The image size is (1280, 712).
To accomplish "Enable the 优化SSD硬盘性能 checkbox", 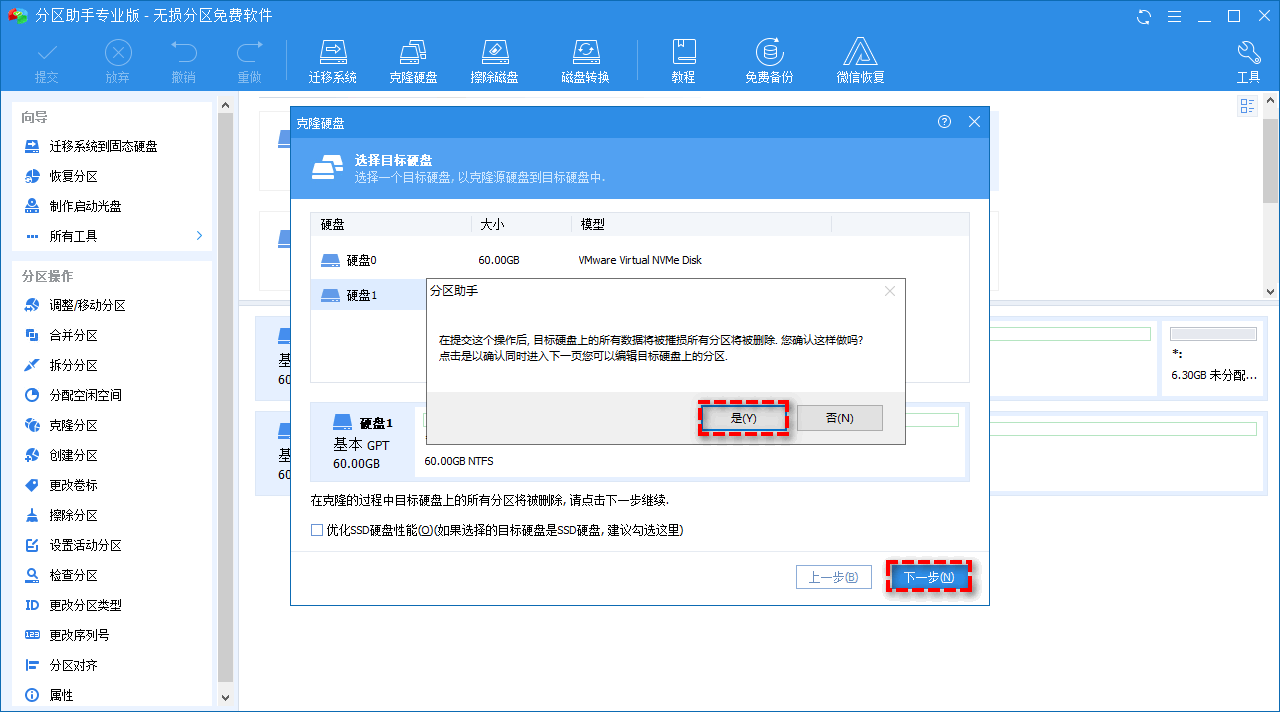I will pos(317,530).
